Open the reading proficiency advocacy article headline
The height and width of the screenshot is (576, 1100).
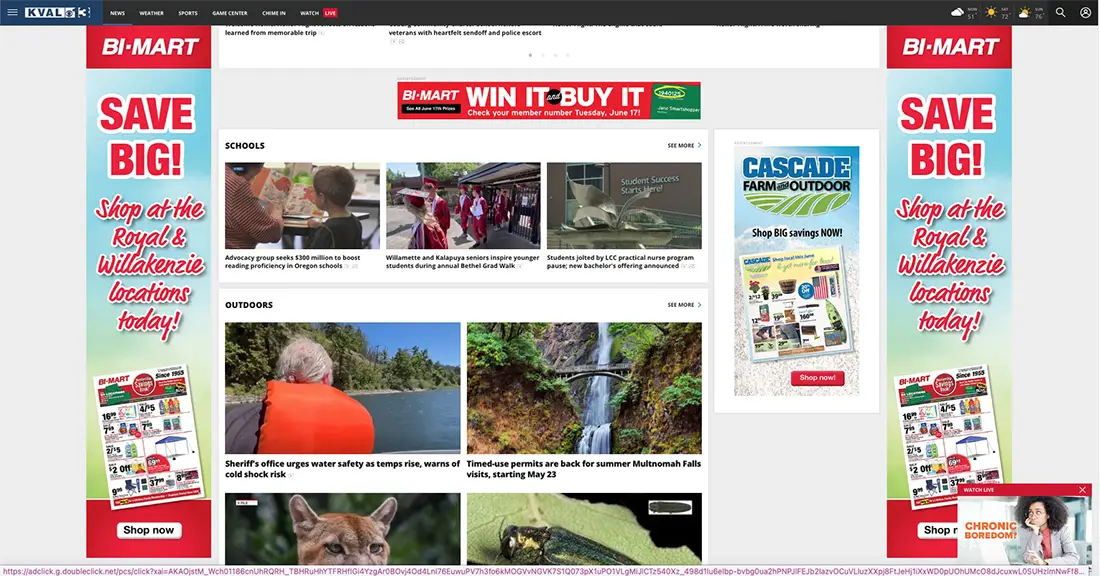(293, 262)
